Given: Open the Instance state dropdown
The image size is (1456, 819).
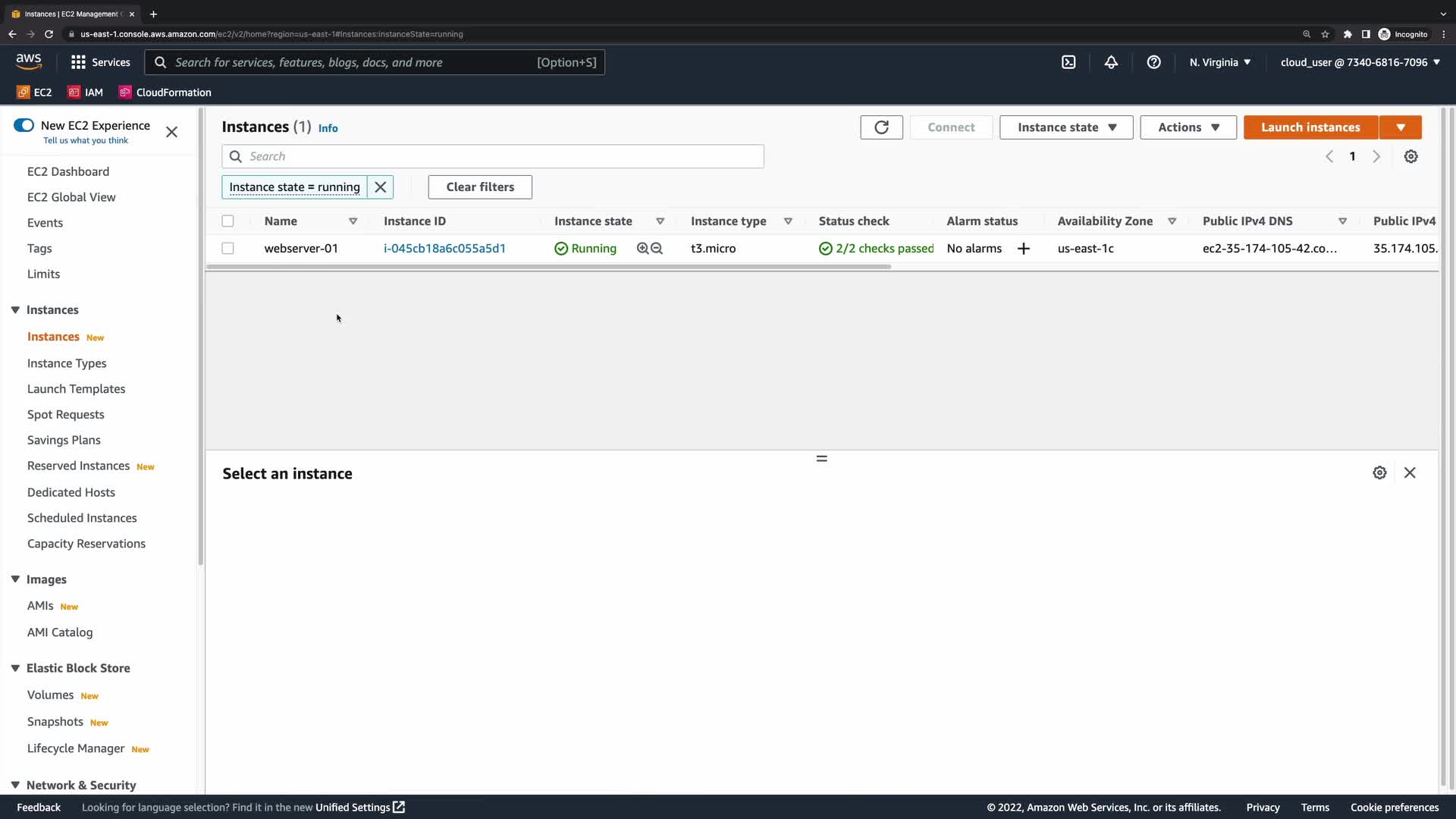Looking at the screenshot, I should pyautogui.click(x=1065, y=127).
